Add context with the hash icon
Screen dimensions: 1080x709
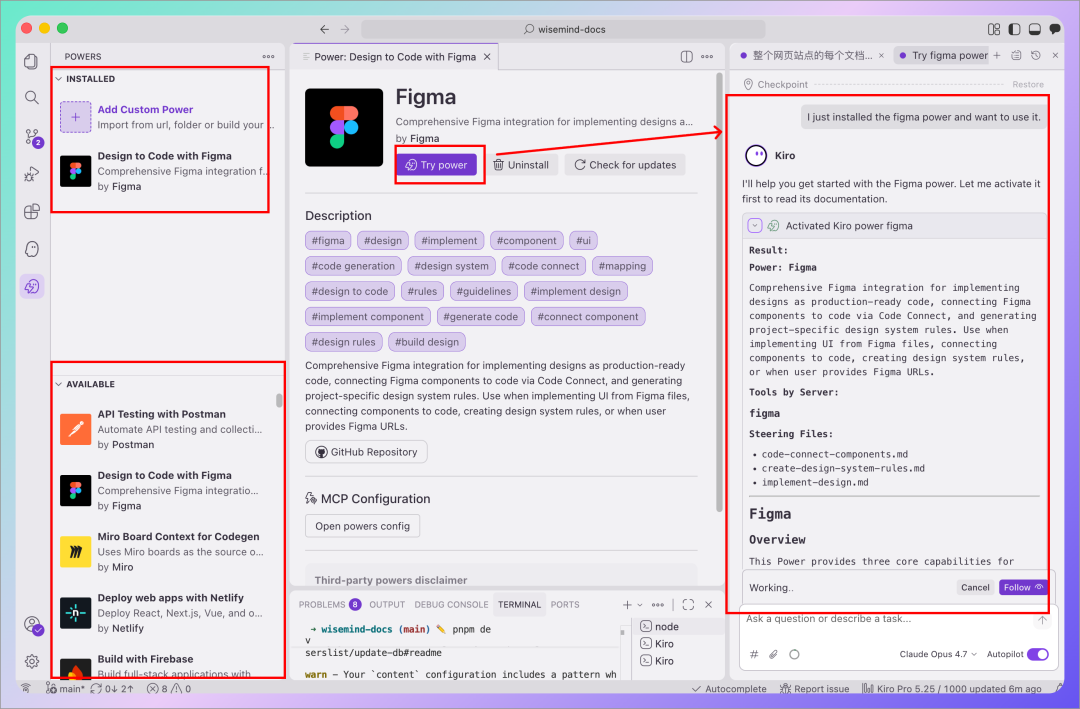coord(754,654)
